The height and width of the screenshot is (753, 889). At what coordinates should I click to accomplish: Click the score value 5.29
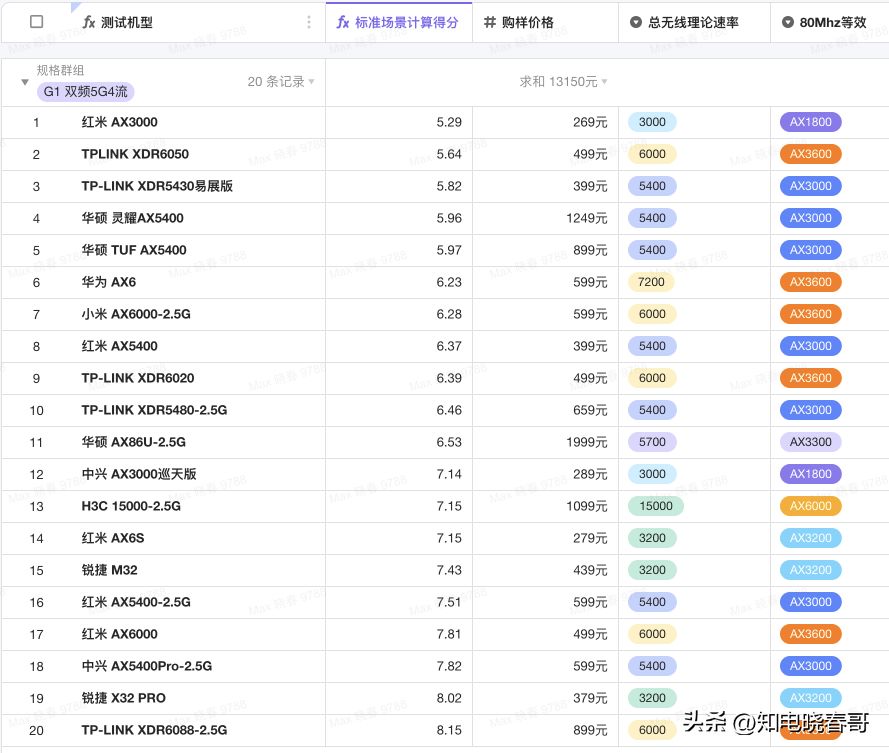[x=449, y=122]
